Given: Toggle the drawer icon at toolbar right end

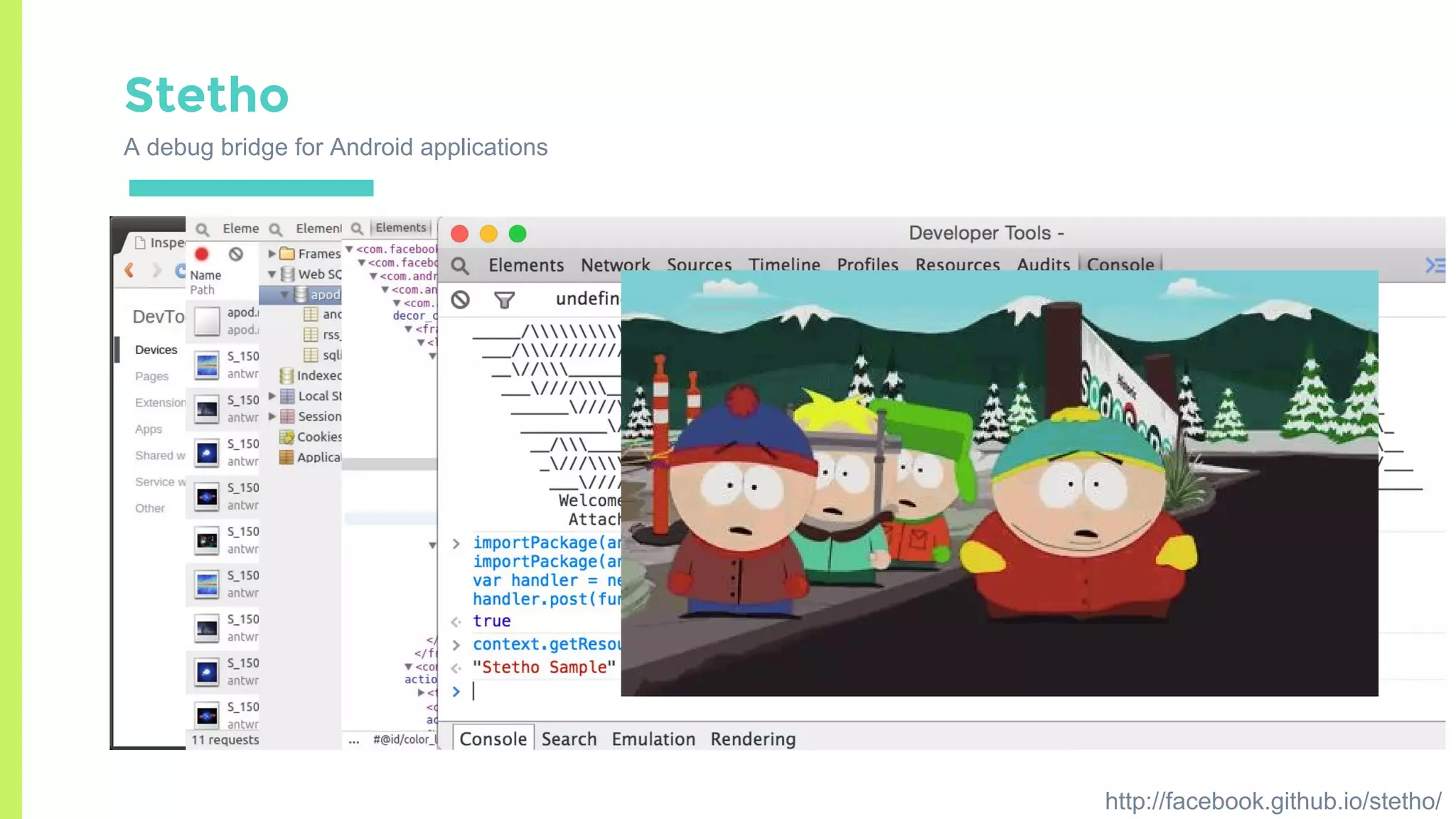Looking at the screenshot, I should [1435, 265].
